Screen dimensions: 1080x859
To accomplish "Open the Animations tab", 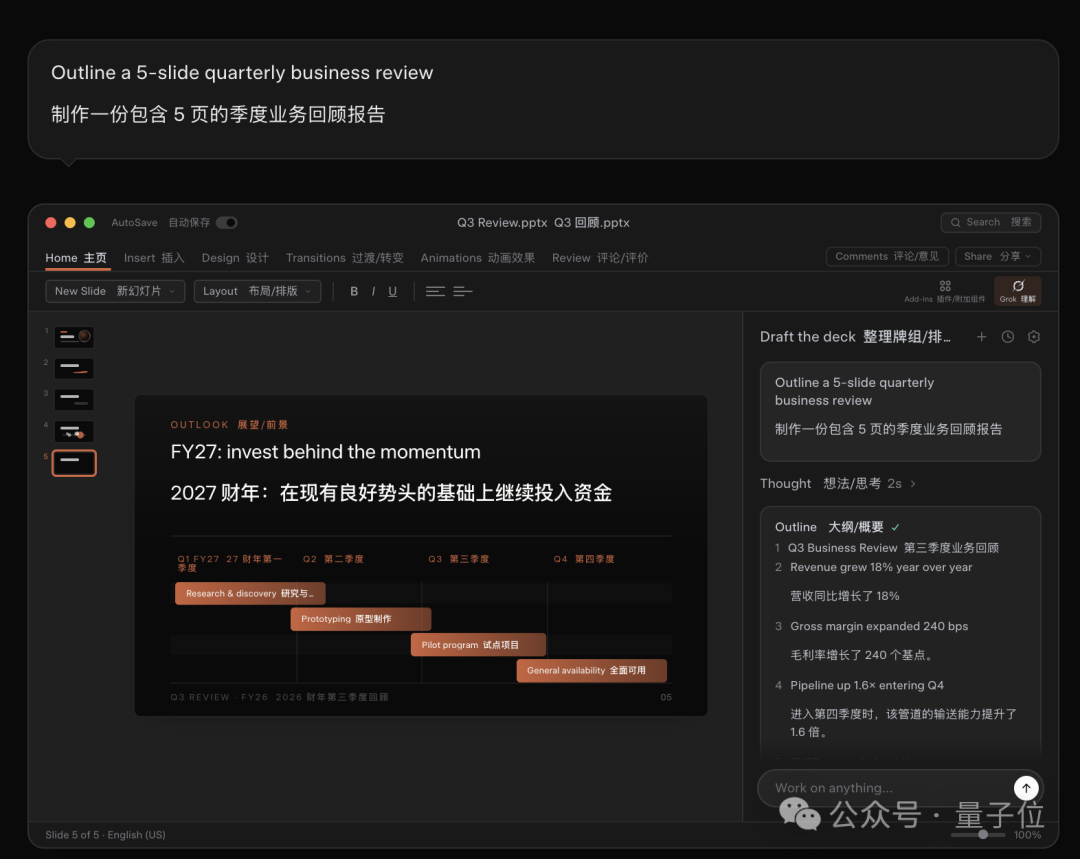I will tap(478, 258).
